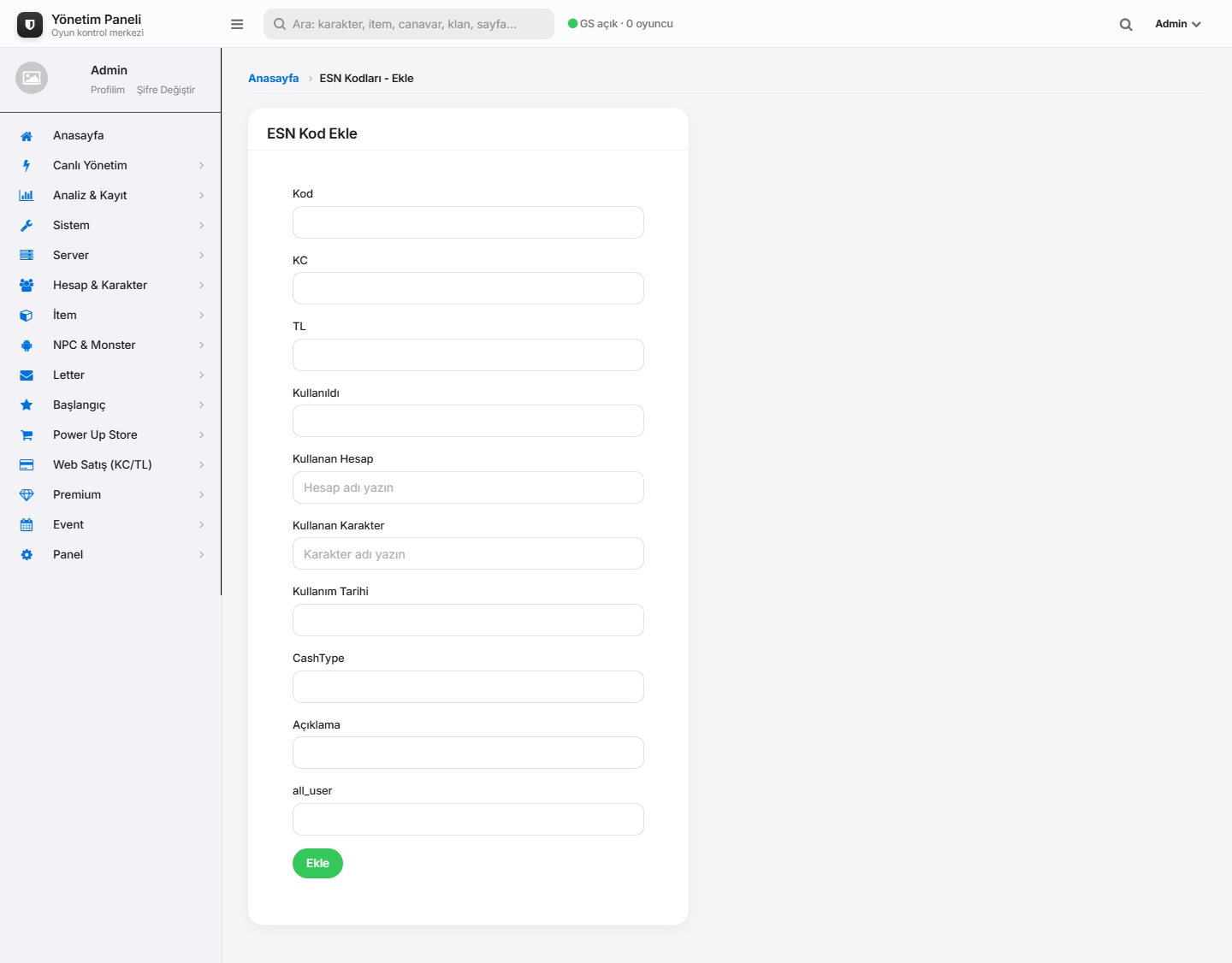The width and height of the screenshot is (1232, 963).
Task: Open the Power Up Store menu
Action: 110,435
